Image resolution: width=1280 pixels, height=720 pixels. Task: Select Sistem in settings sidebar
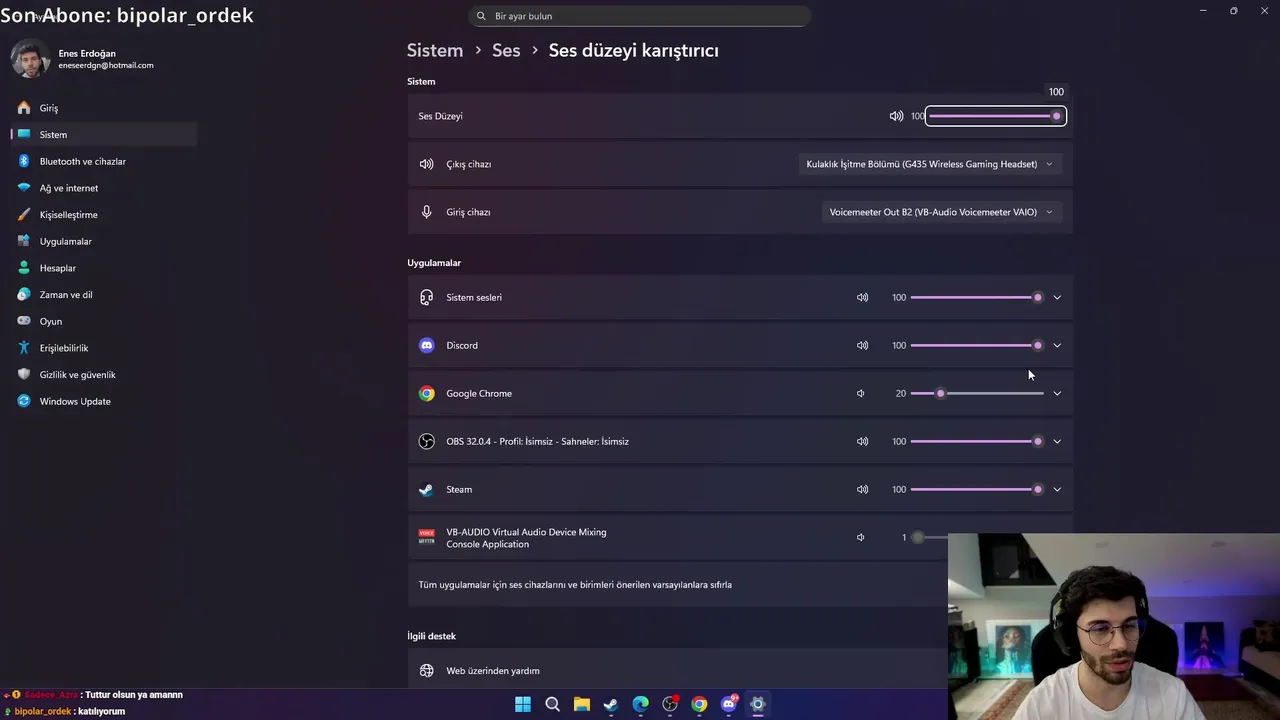(104, 134)
